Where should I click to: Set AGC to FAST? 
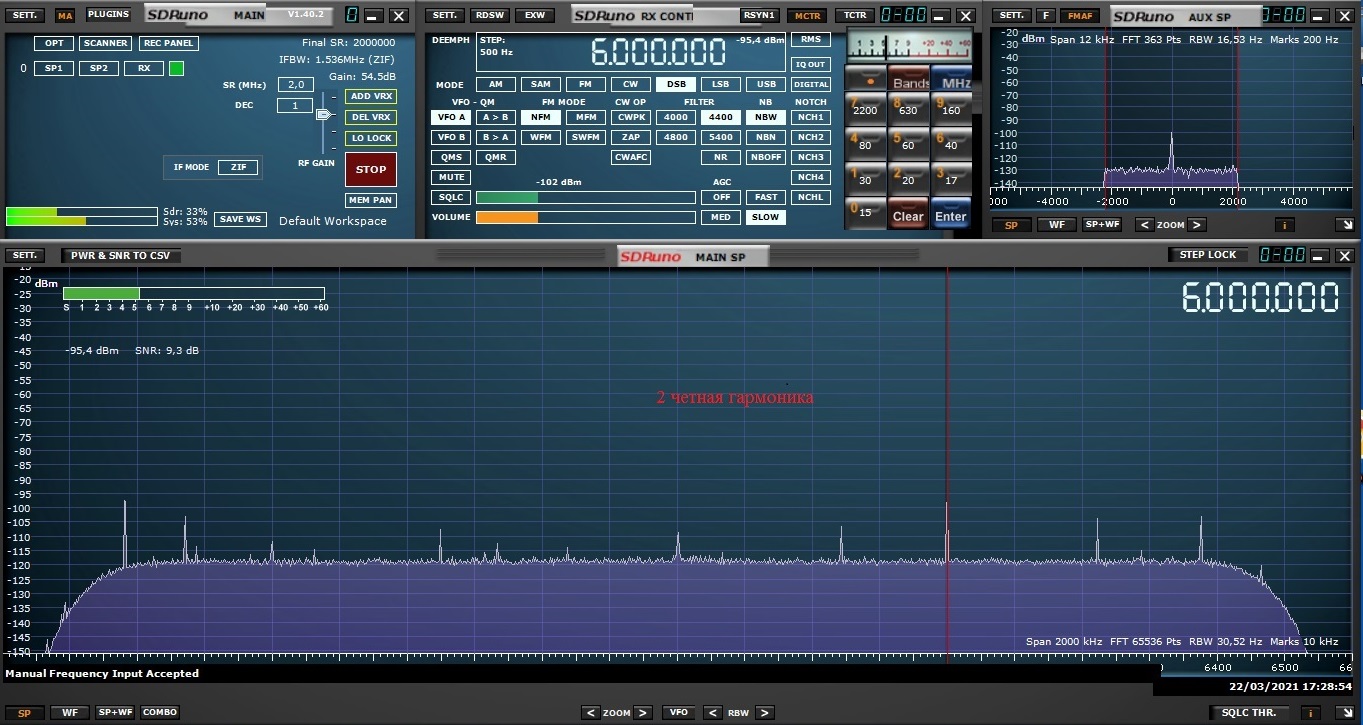tap(766, 197)
